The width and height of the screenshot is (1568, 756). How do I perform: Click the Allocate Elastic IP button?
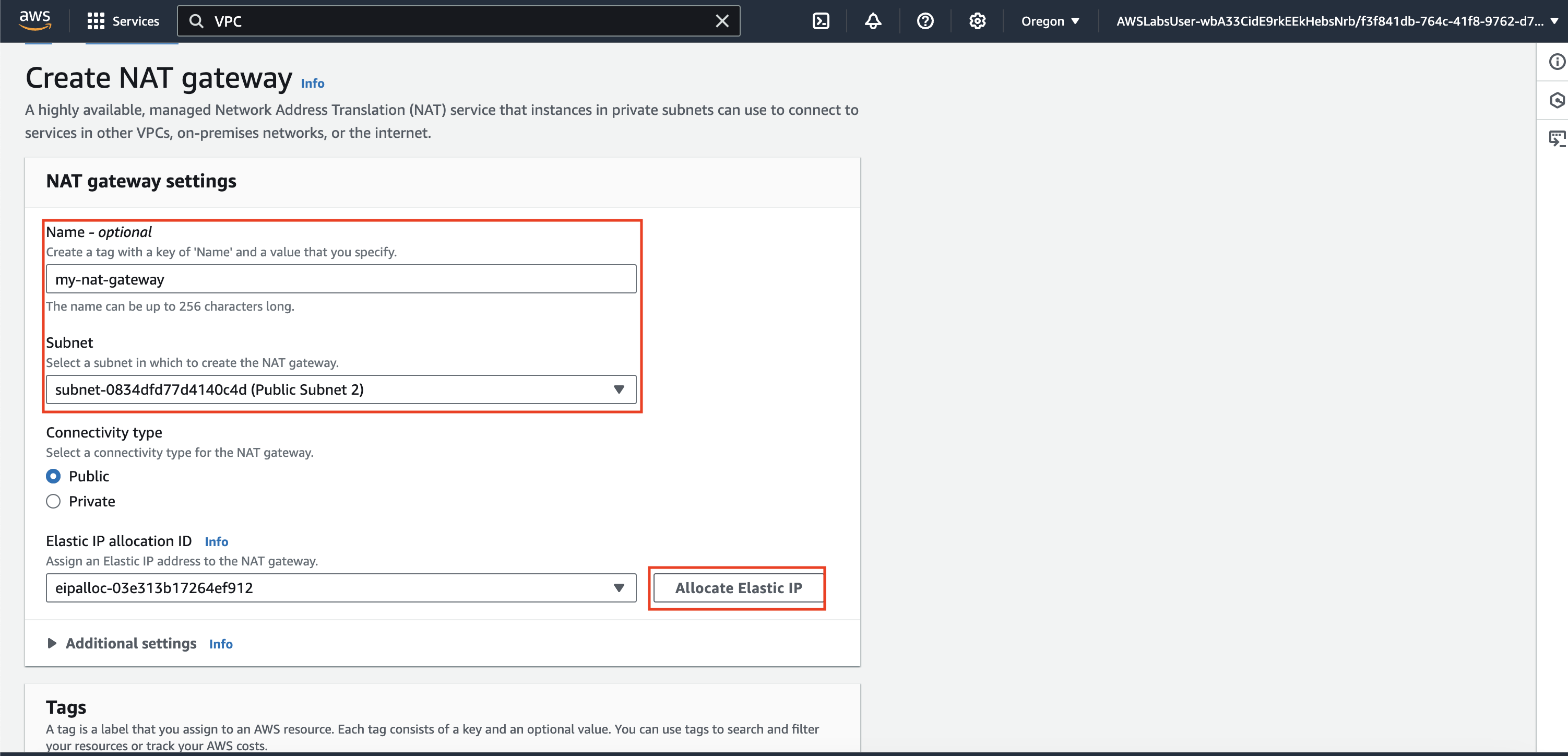pos(738,588)
